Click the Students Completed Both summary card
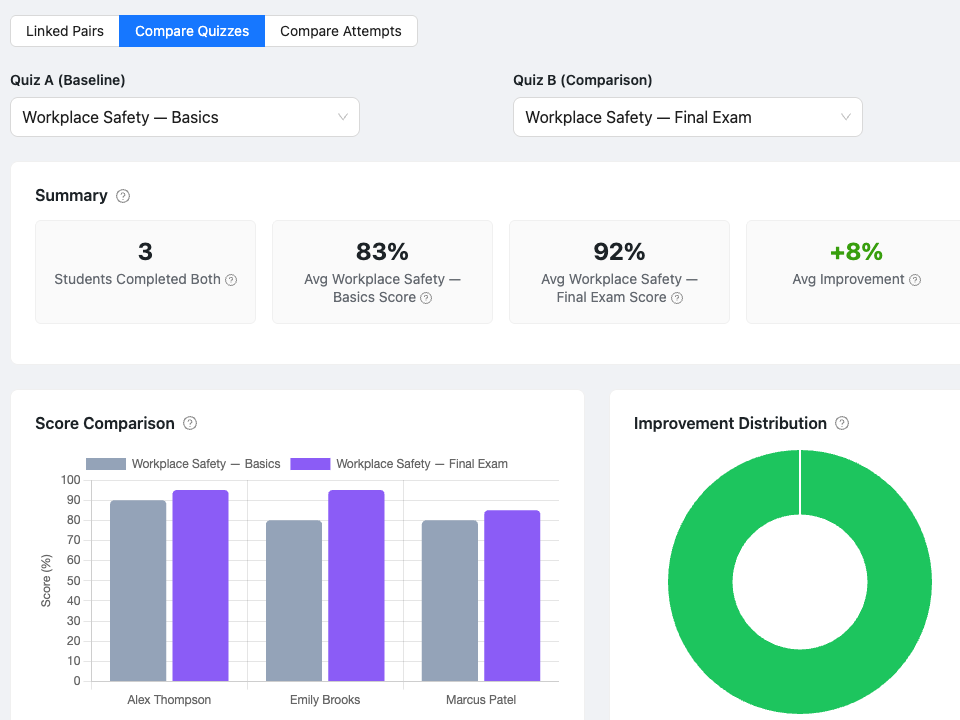Image resolution: width=960 pixels, height=720 pixels. coord(145,272)
